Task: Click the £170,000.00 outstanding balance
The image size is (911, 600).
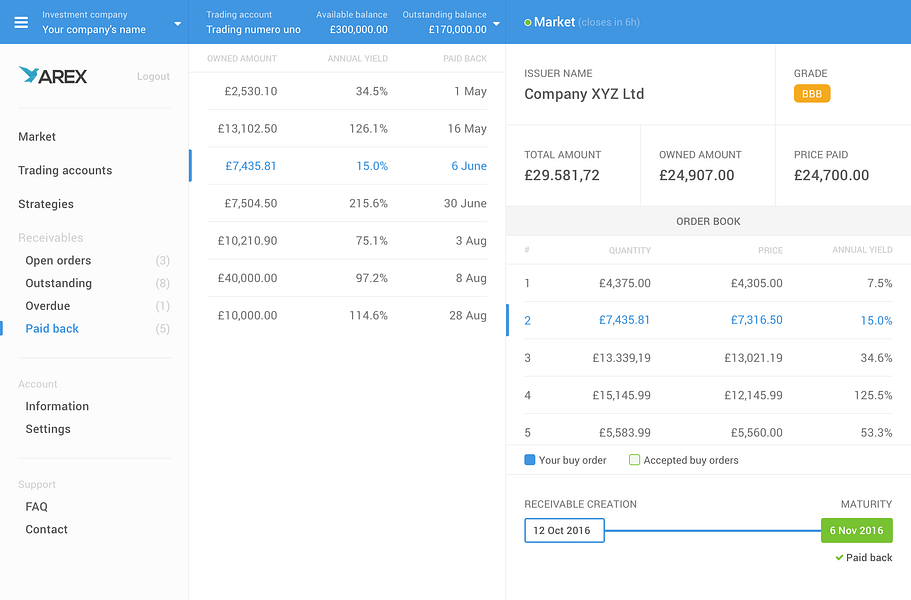Action: pos(458,30)
